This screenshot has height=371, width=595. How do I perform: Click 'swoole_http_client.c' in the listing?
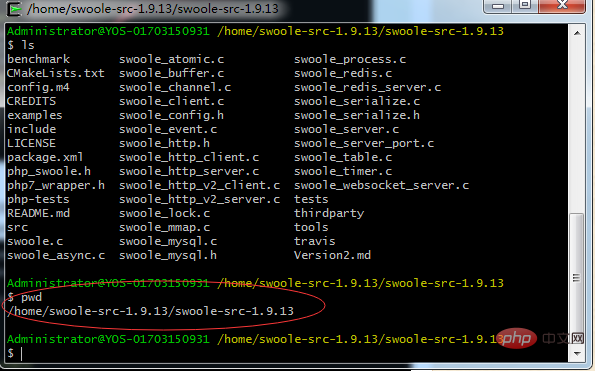(x=189, y=157)
